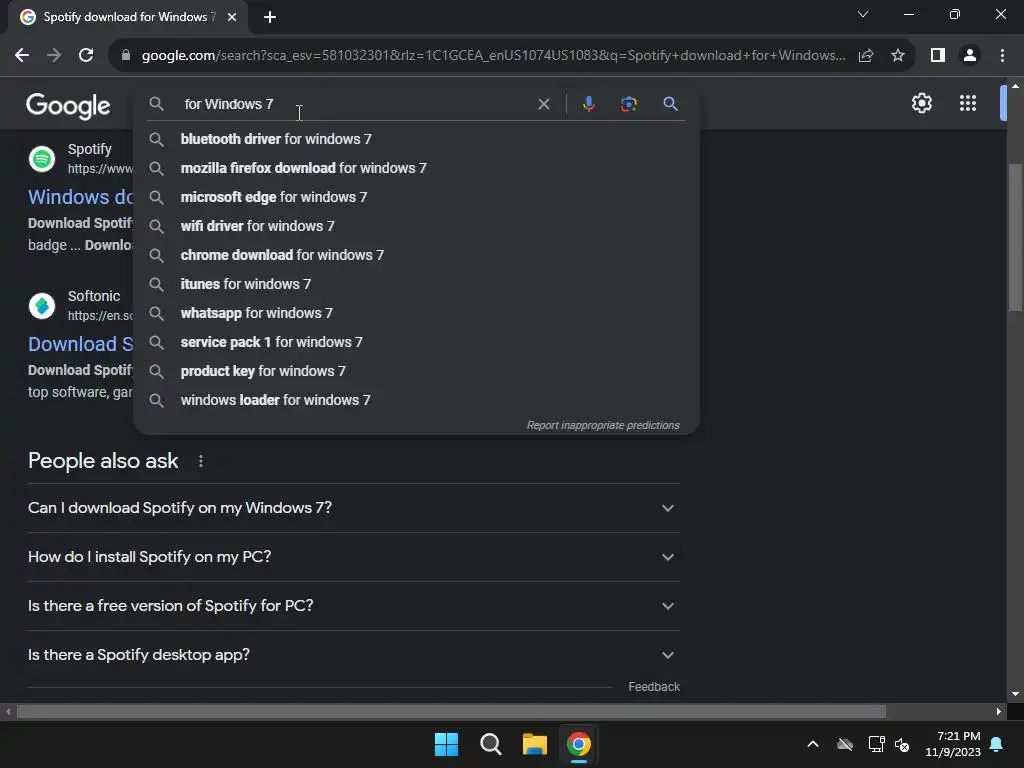
Task: Expand Is there a free version of Spotify for PC?
Action: 353,606
